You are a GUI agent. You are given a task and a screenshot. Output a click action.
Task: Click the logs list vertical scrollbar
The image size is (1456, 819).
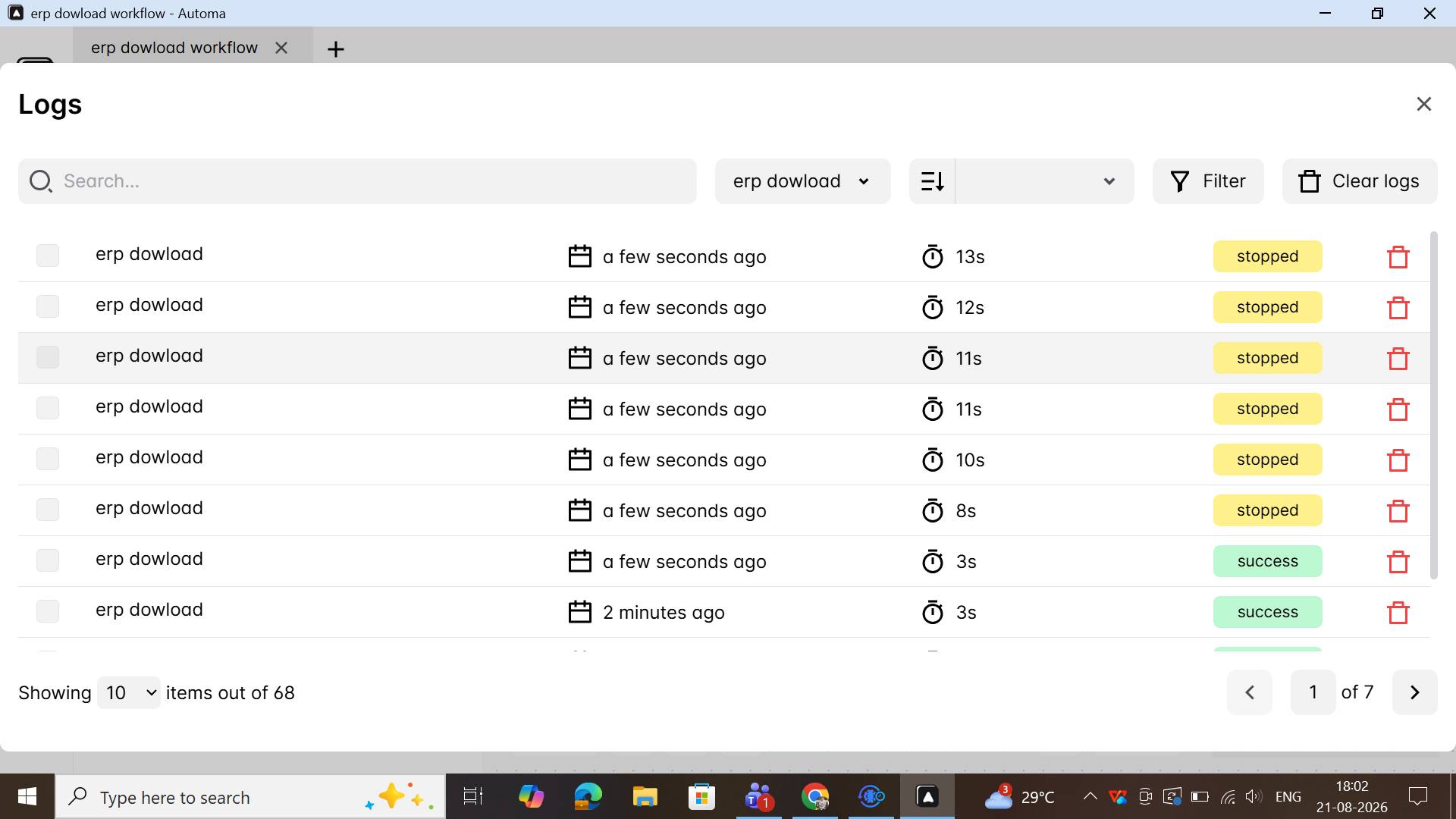1433,406
